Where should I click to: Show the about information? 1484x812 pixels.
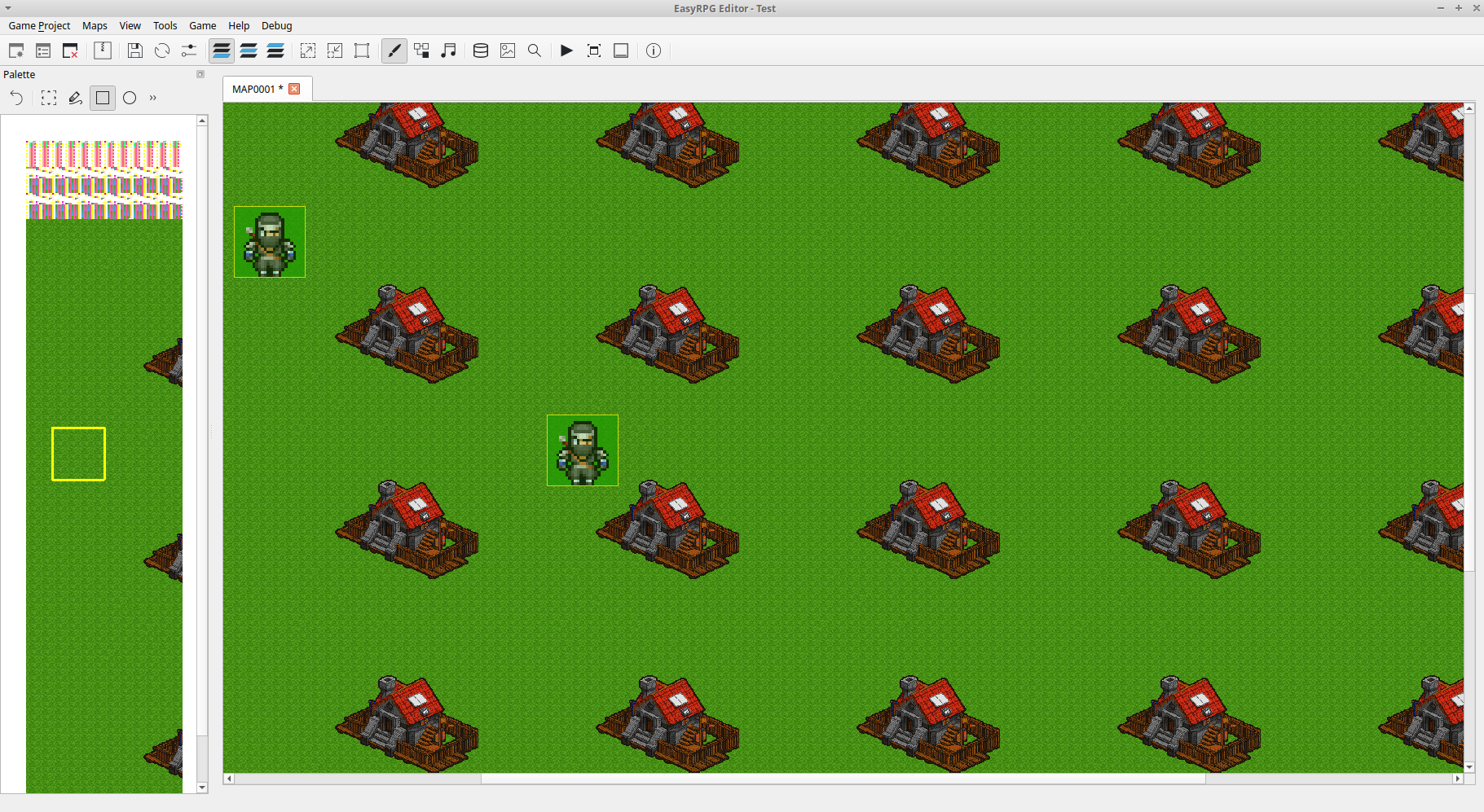pos(654,50)
